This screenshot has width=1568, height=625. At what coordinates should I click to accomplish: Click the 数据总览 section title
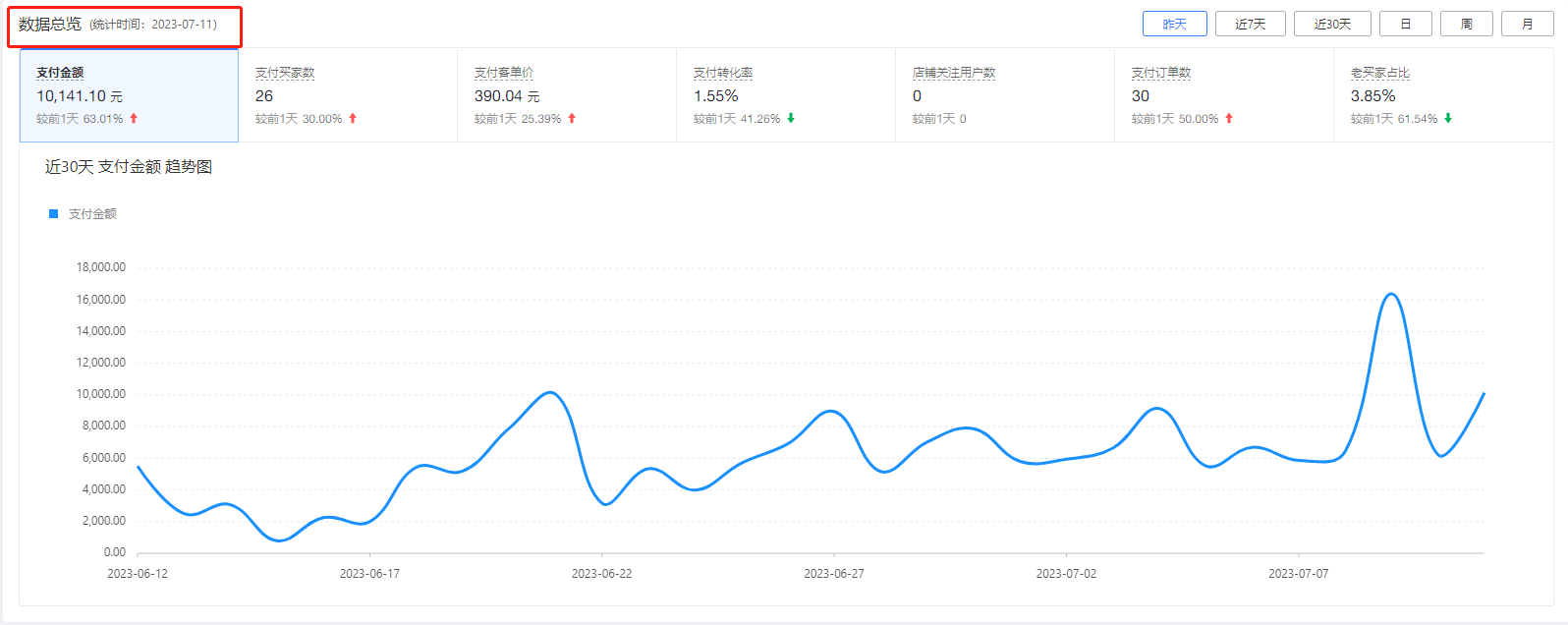click(x=50, y=25)
